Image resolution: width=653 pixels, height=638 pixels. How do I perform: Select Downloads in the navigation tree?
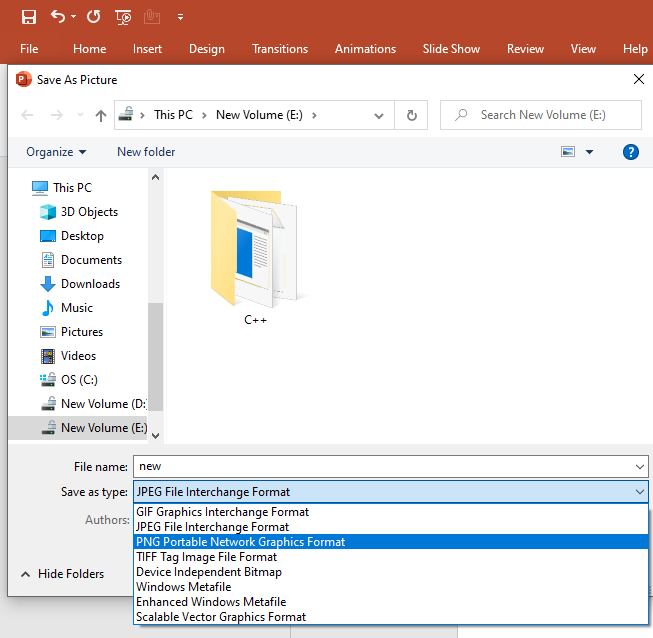click(x=90, y=284)
